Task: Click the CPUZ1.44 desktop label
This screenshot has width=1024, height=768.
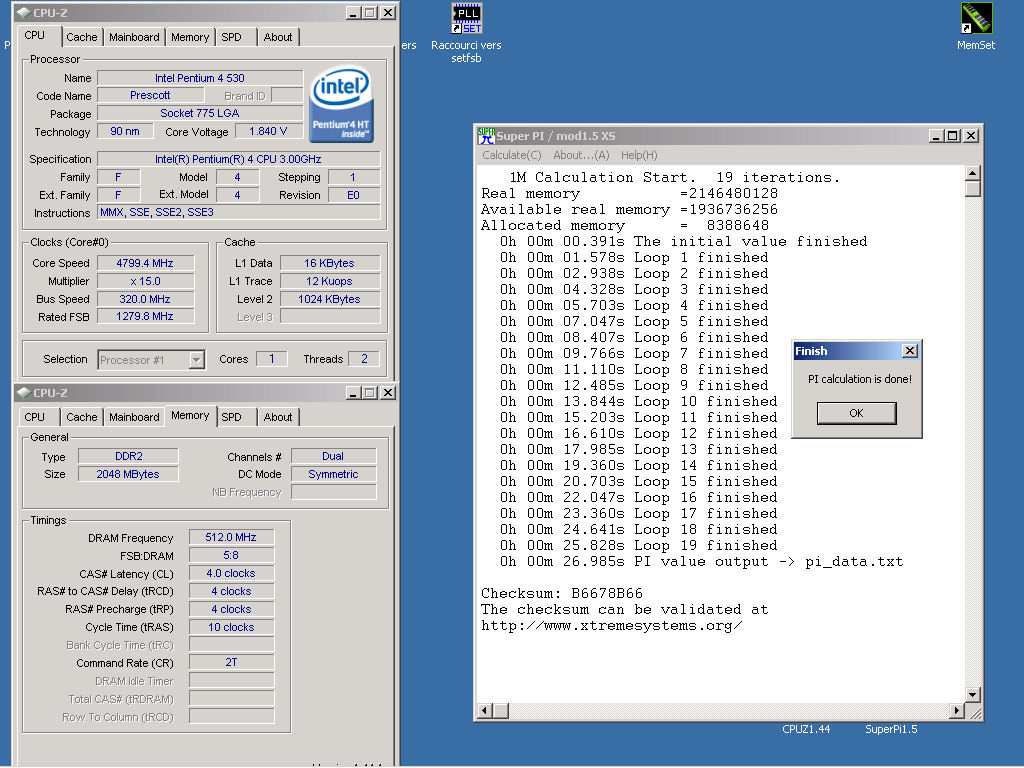Action: [806, 729]
